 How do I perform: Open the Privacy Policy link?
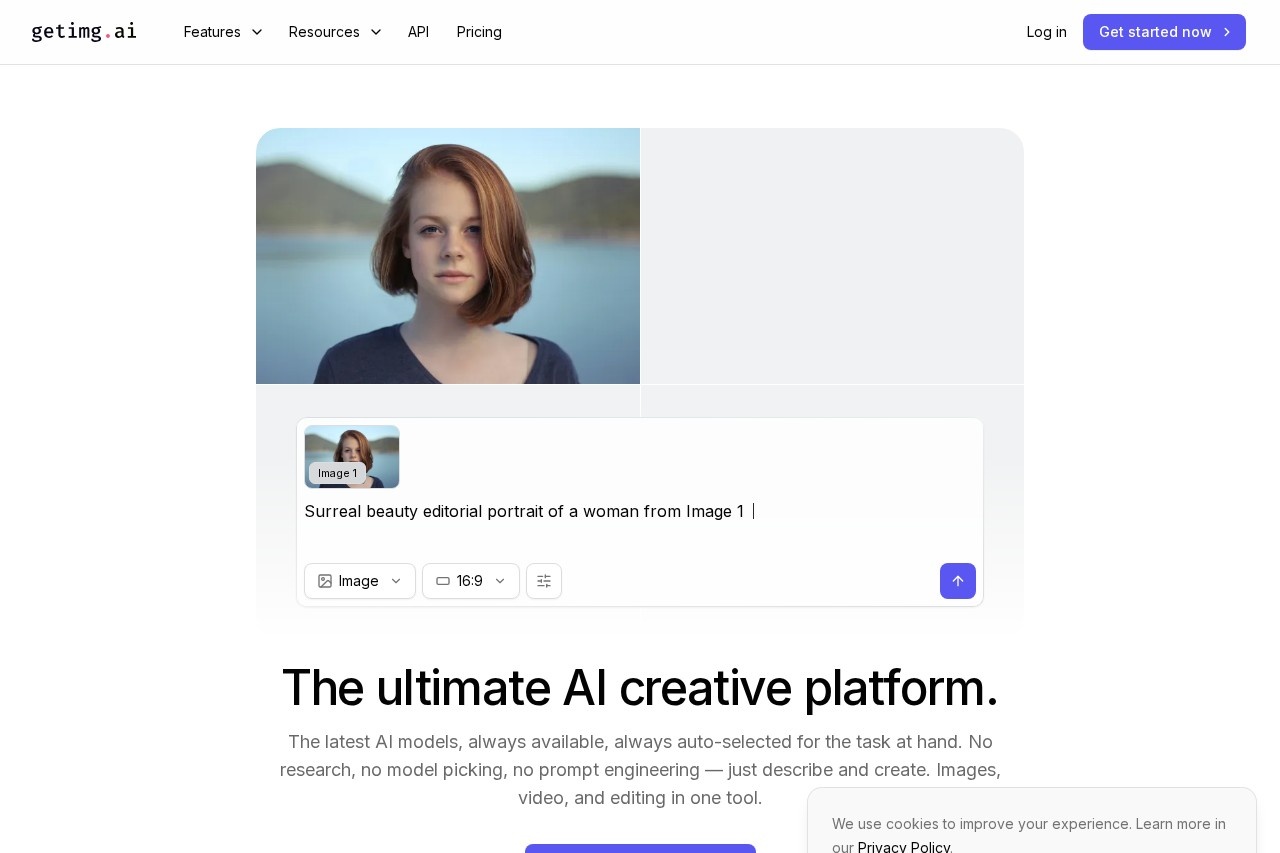[x=904, y=846]
